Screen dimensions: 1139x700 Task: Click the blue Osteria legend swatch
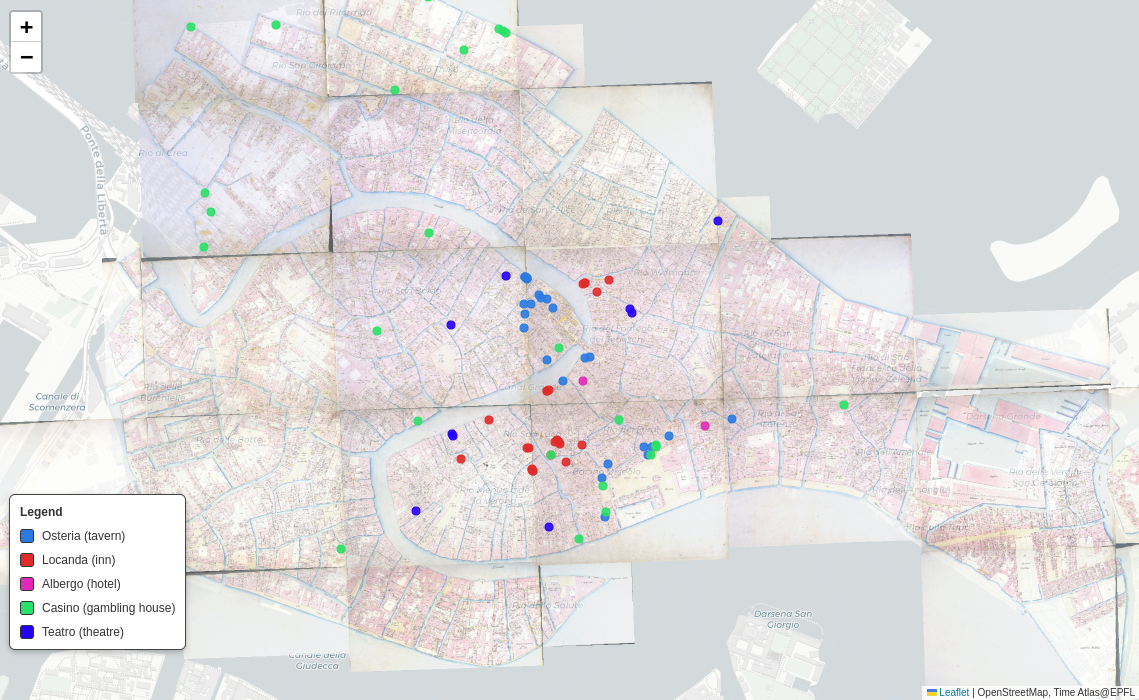(x=27, y=536)
